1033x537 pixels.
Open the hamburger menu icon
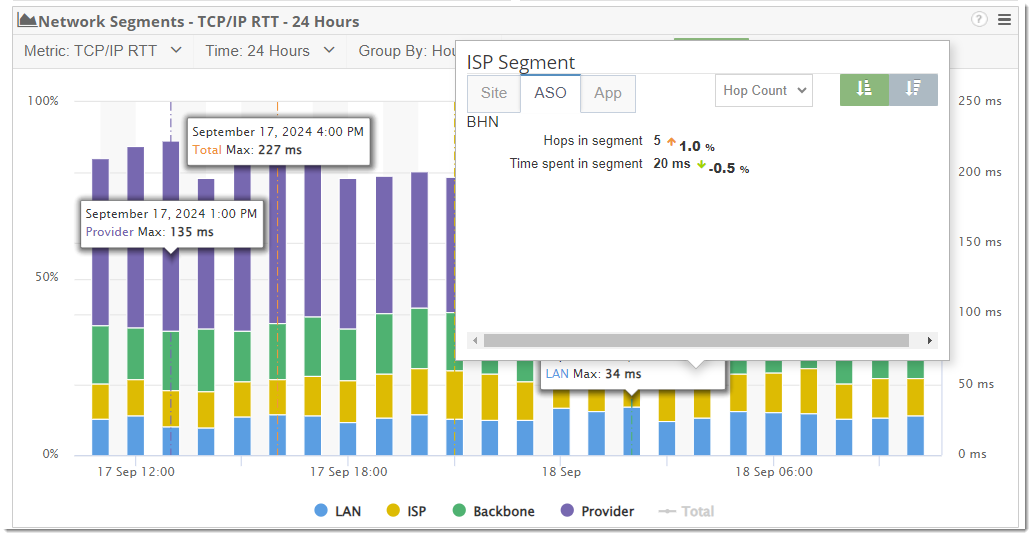[1004, 19]
